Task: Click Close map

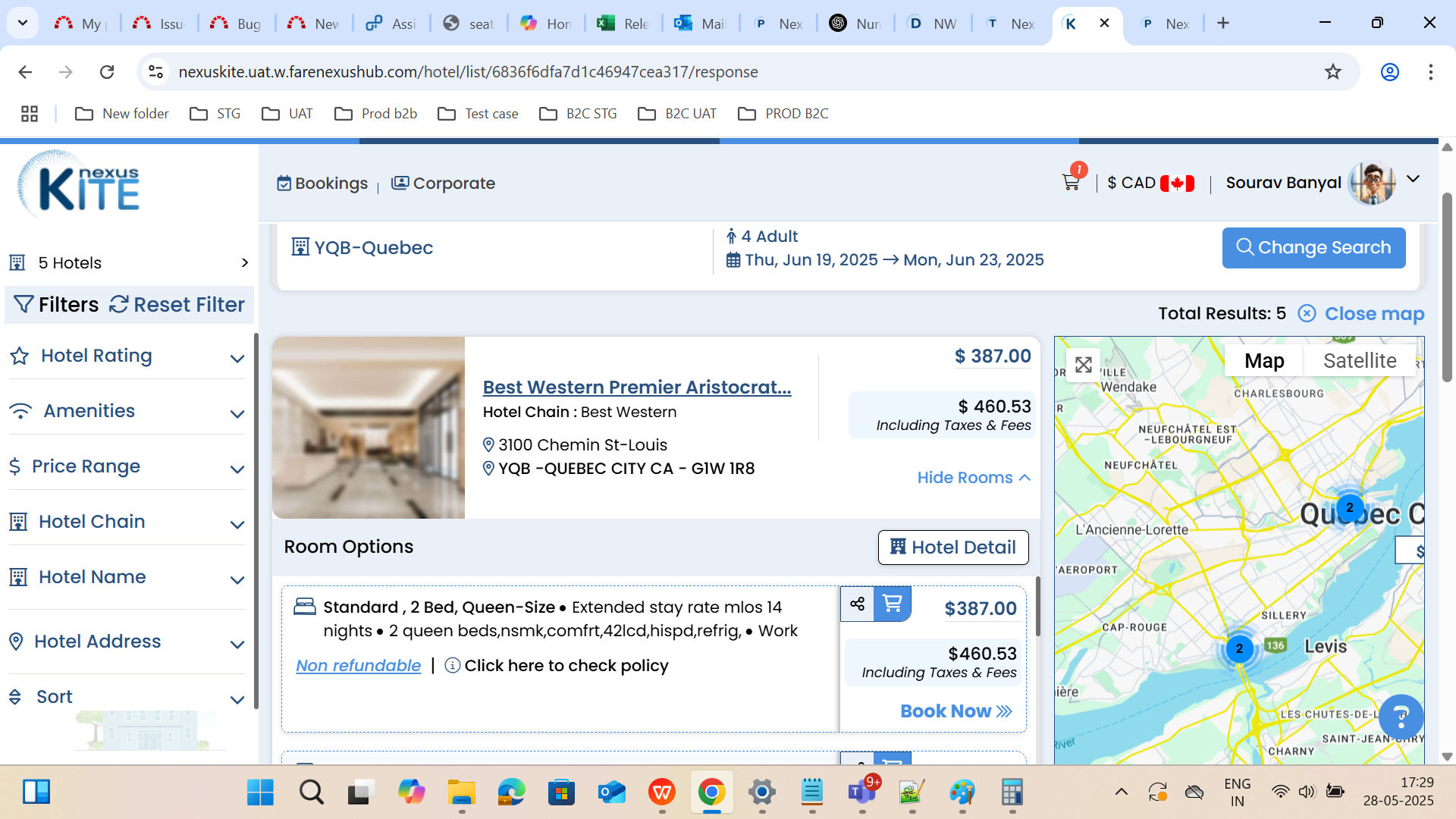Action: point(1361,314)
